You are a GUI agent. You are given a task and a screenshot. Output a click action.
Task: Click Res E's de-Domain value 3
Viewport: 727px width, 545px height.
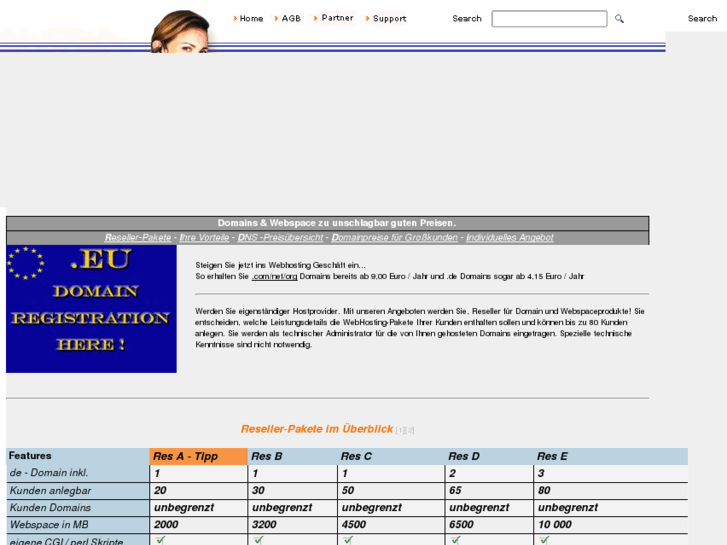coord(541,474)
